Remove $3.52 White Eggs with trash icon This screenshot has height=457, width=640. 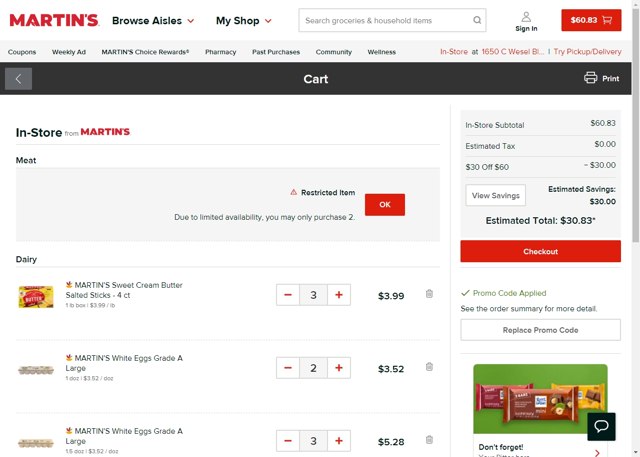[429, 367]
